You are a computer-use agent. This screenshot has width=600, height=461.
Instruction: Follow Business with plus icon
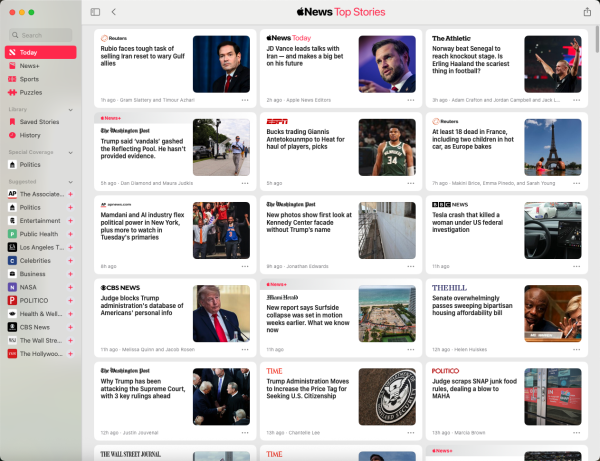(x=70, y=274)
